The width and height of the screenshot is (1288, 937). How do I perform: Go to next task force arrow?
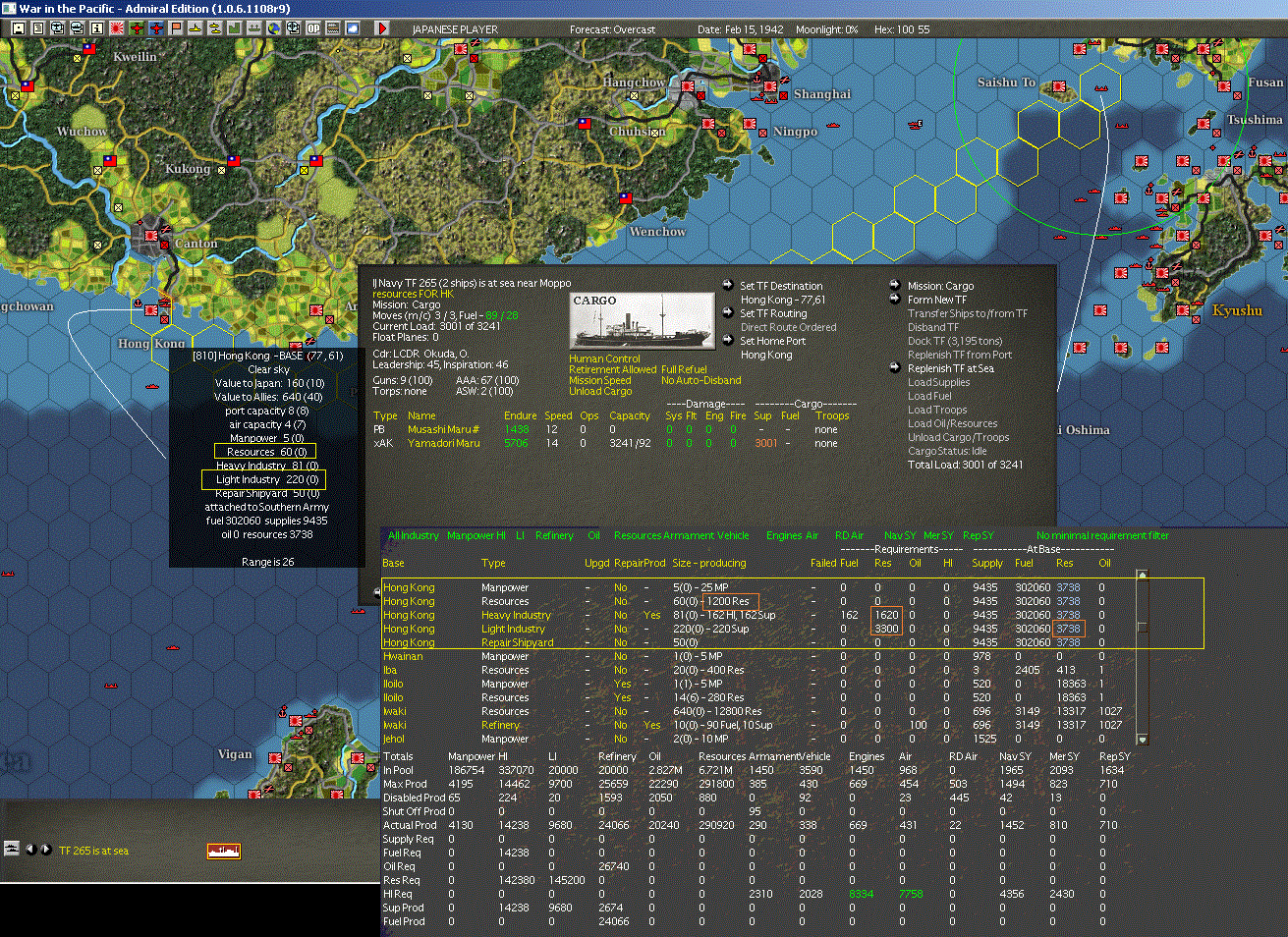45,849
